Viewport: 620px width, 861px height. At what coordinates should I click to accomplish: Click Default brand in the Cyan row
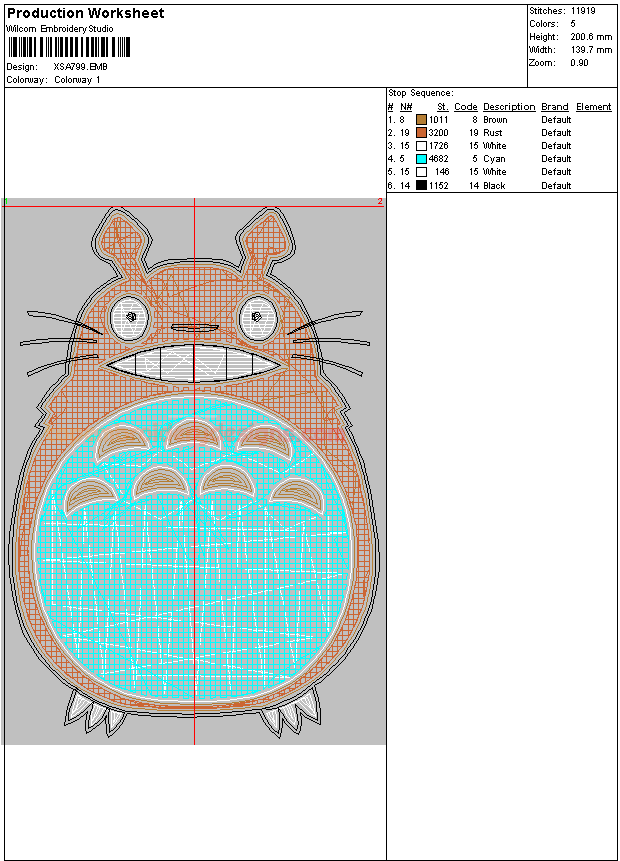[556, 159]
